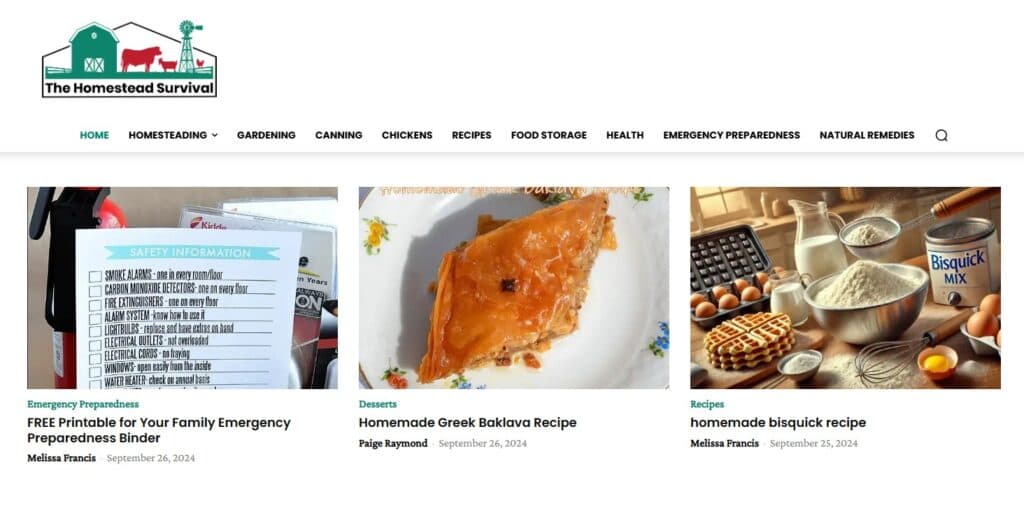The height and width of the screenshot is (506, 1024).
Task: View author Paige Raymond's profile
Action: coord(393,443)
